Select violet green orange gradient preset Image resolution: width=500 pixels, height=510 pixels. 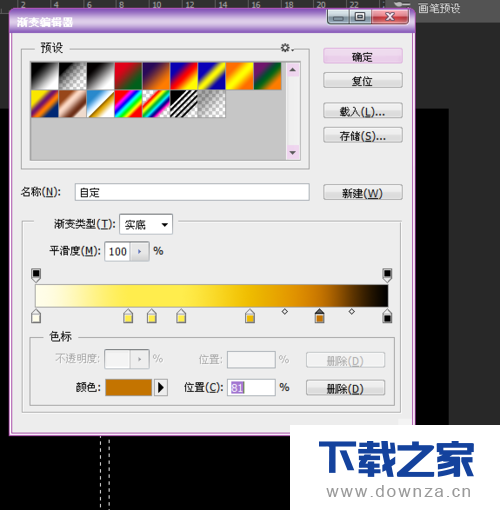[x=267, y=76]
